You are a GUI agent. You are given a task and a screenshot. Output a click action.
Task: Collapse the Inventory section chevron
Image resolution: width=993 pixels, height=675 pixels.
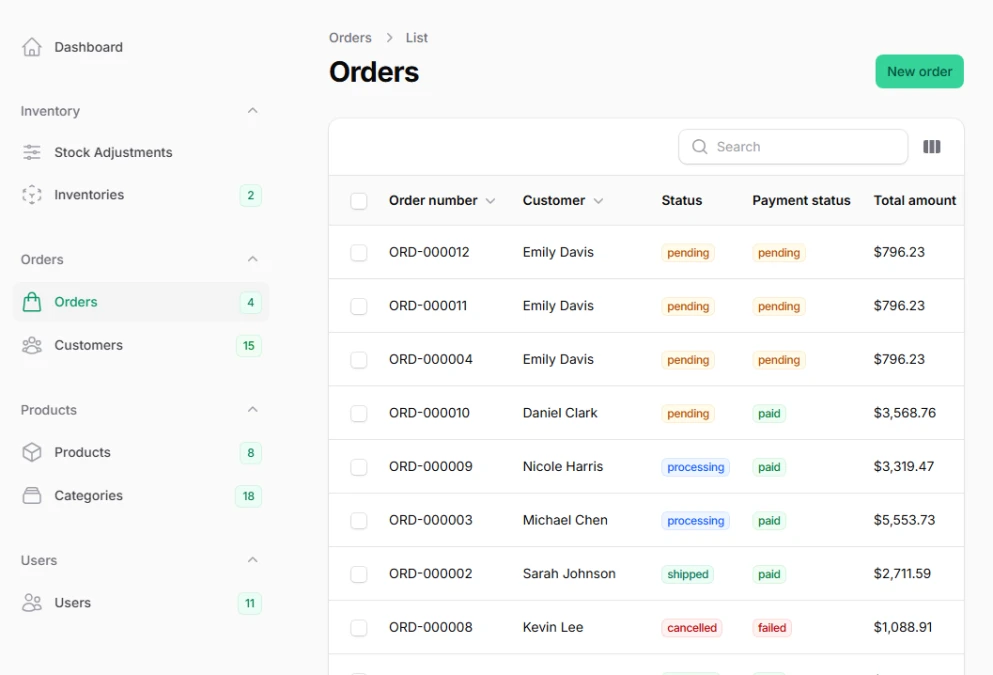point(253,111)
